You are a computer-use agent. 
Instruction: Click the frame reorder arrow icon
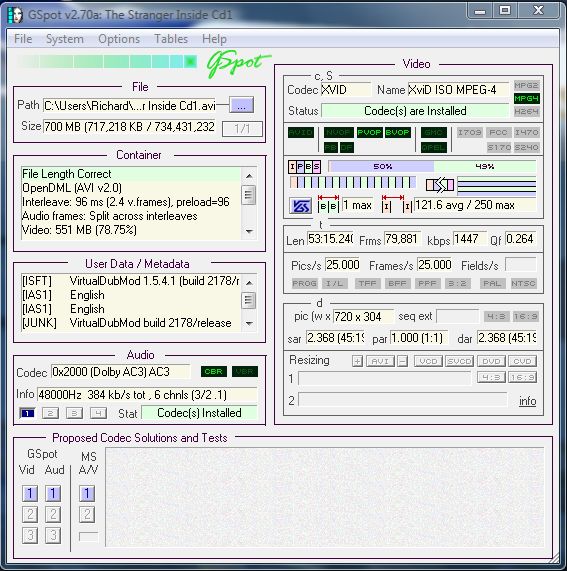tap(440, 185)
